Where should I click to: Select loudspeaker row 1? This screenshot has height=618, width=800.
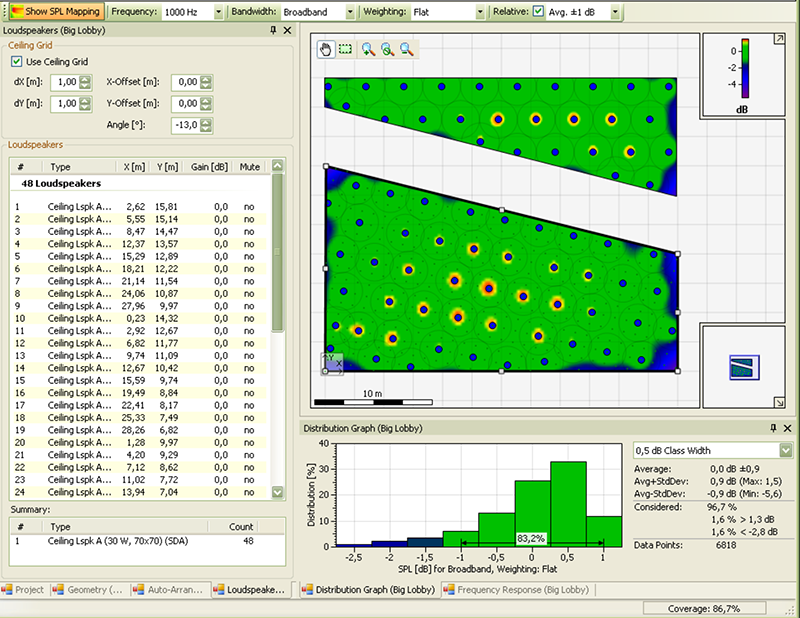pos(138,207)
